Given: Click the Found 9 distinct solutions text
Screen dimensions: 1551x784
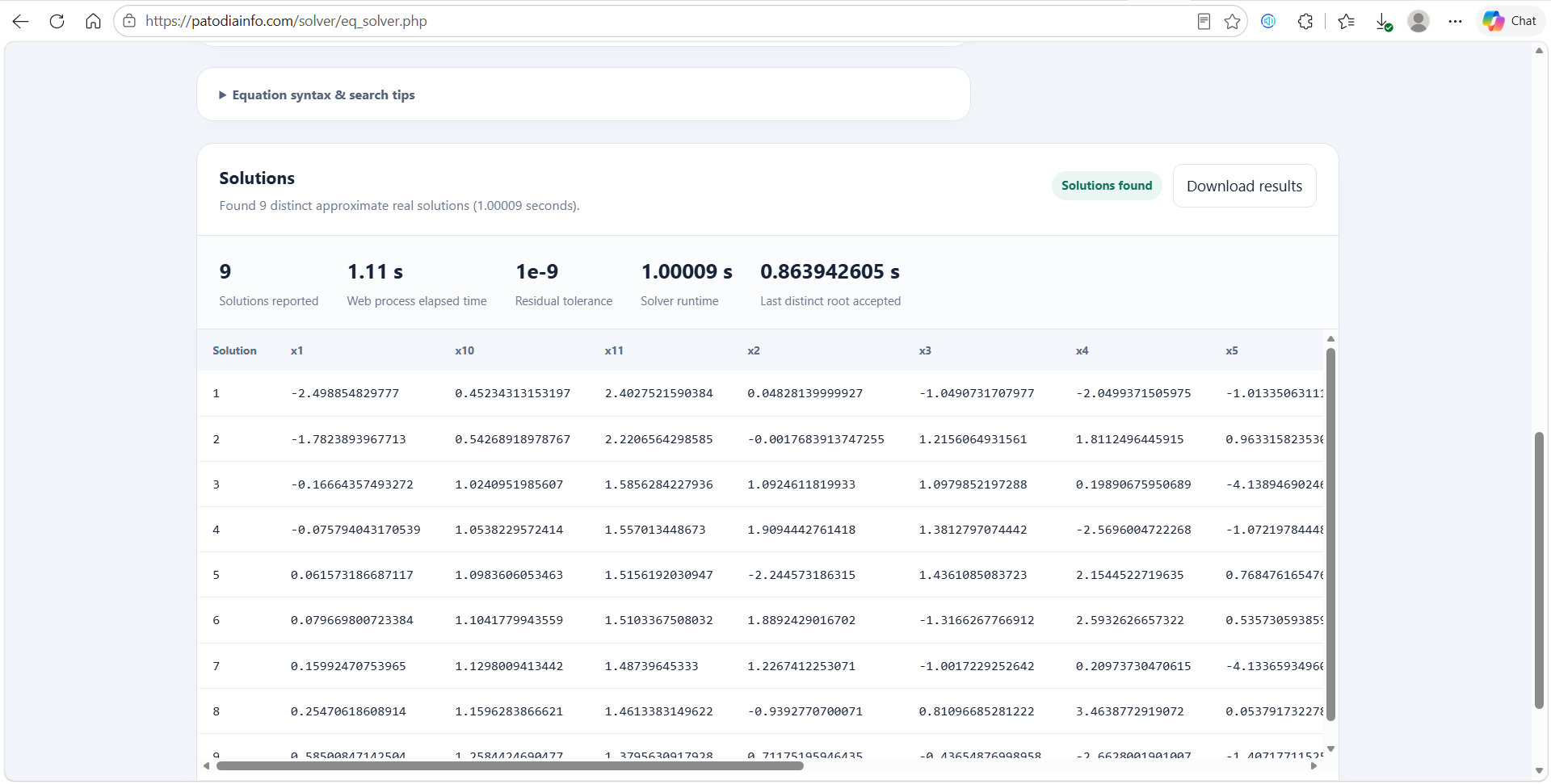Looking at the screenshot, I should pos(399,206).
